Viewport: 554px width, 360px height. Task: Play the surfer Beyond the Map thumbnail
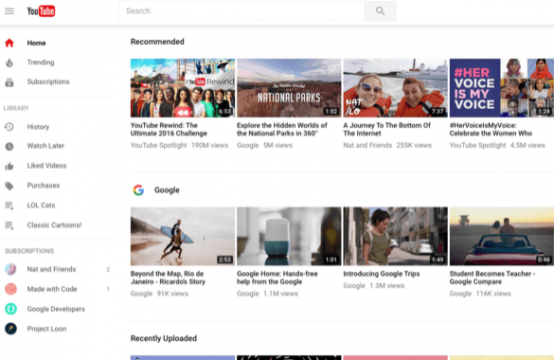183,236
